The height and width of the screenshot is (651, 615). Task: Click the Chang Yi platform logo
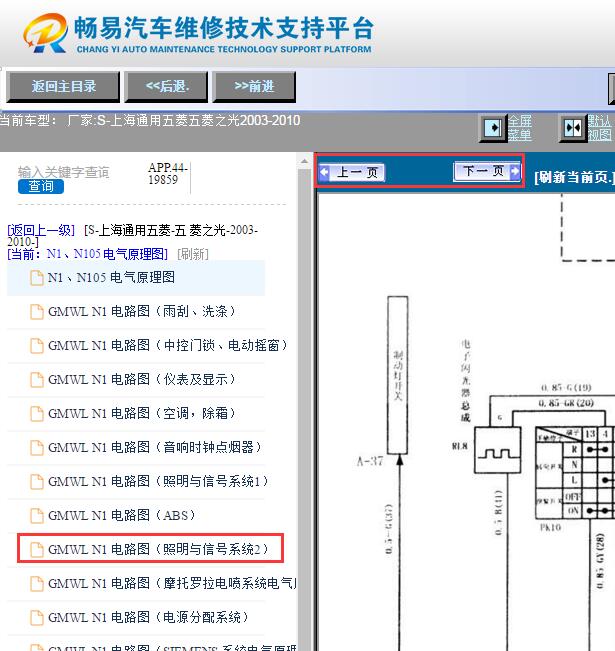tap(45, 33)
